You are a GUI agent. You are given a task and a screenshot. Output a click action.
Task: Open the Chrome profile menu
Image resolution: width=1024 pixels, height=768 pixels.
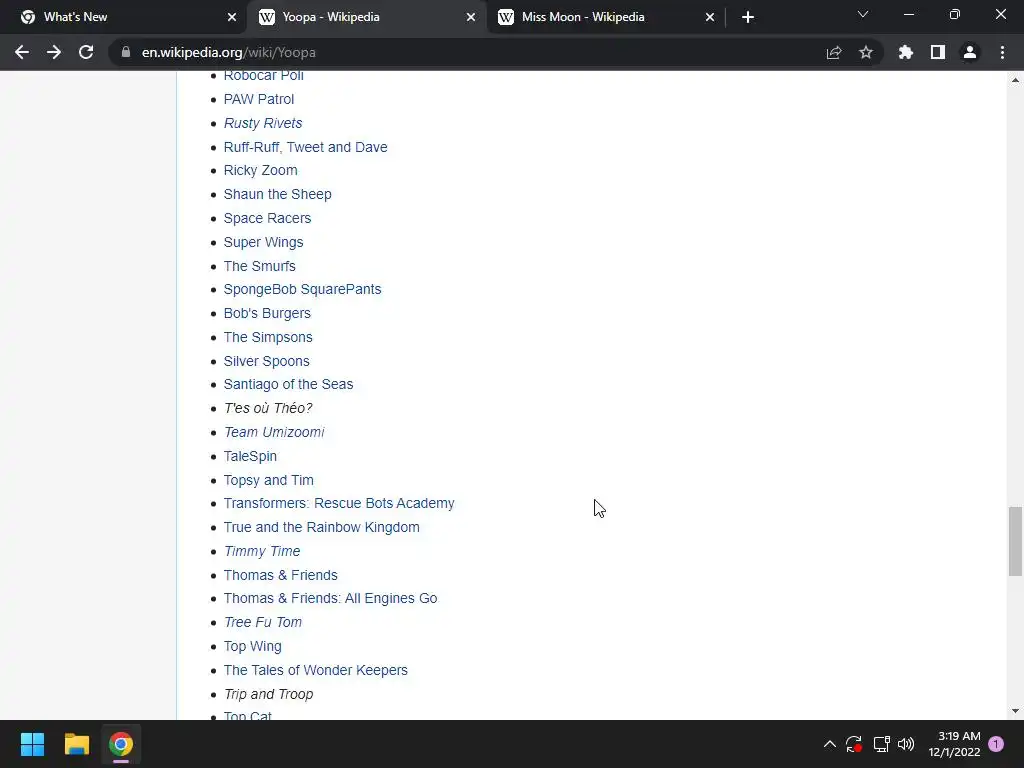click(970, 52)
